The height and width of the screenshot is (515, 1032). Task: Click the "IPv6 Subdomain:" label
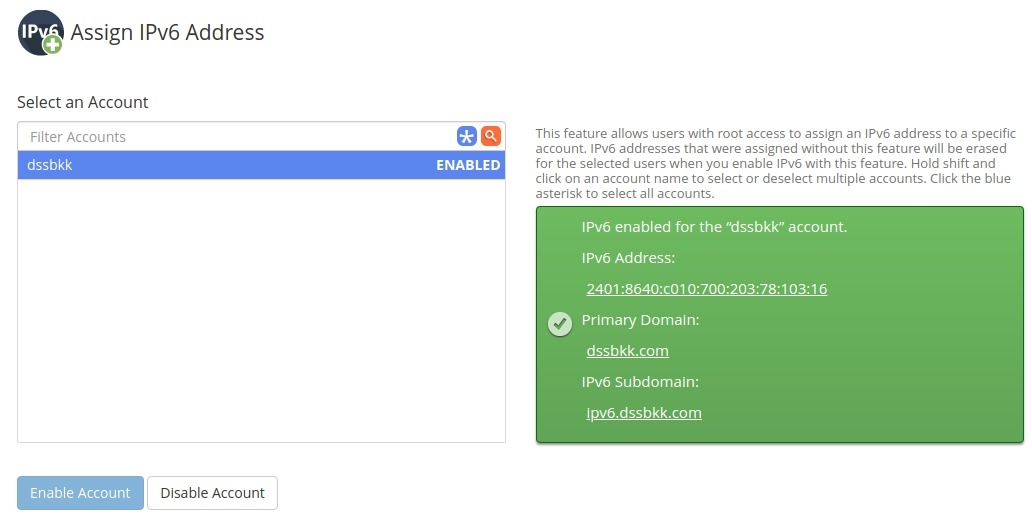click(x=640, y=381)
